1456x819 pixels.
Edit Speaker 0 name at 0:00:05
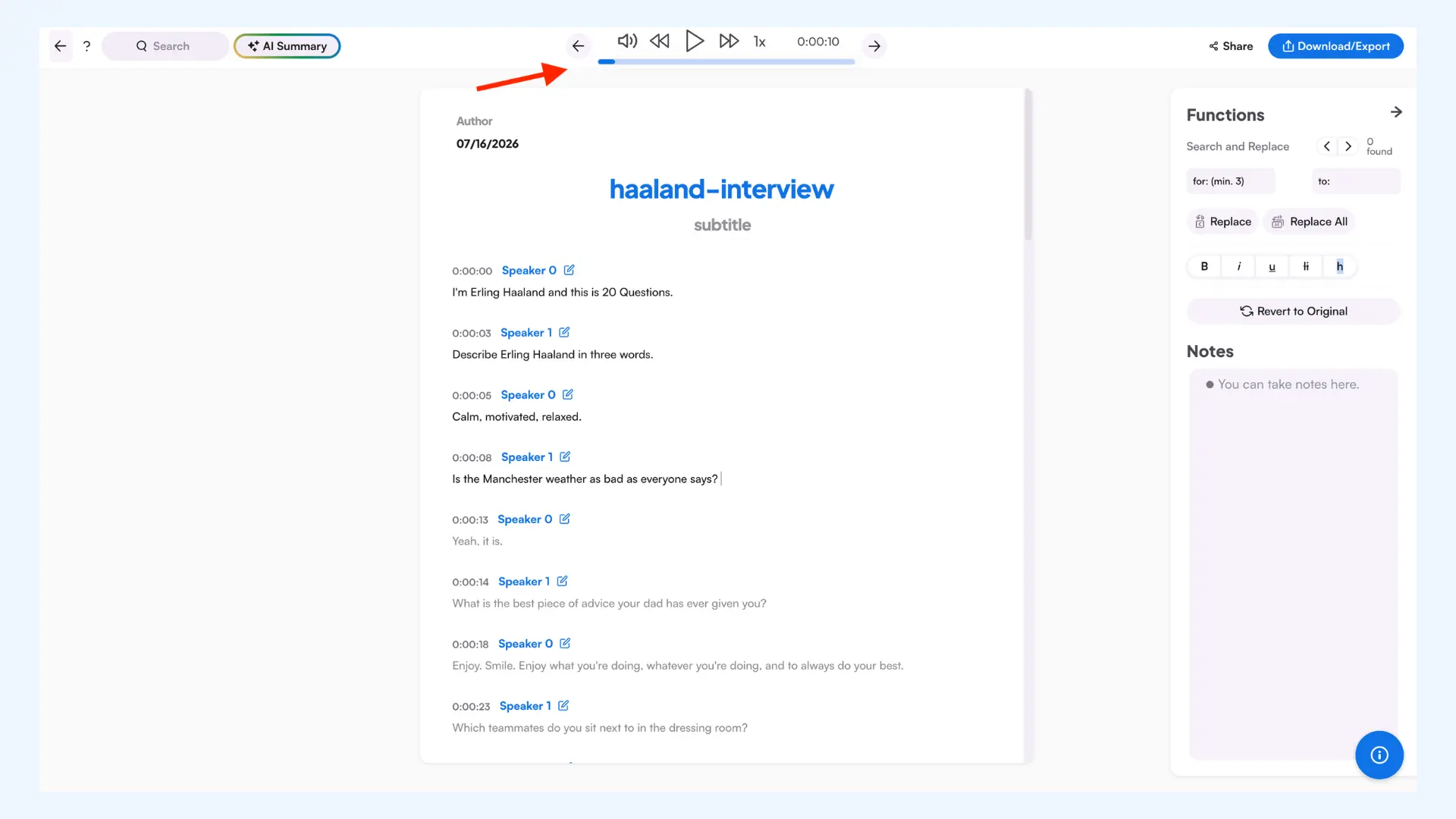(568, 394)
